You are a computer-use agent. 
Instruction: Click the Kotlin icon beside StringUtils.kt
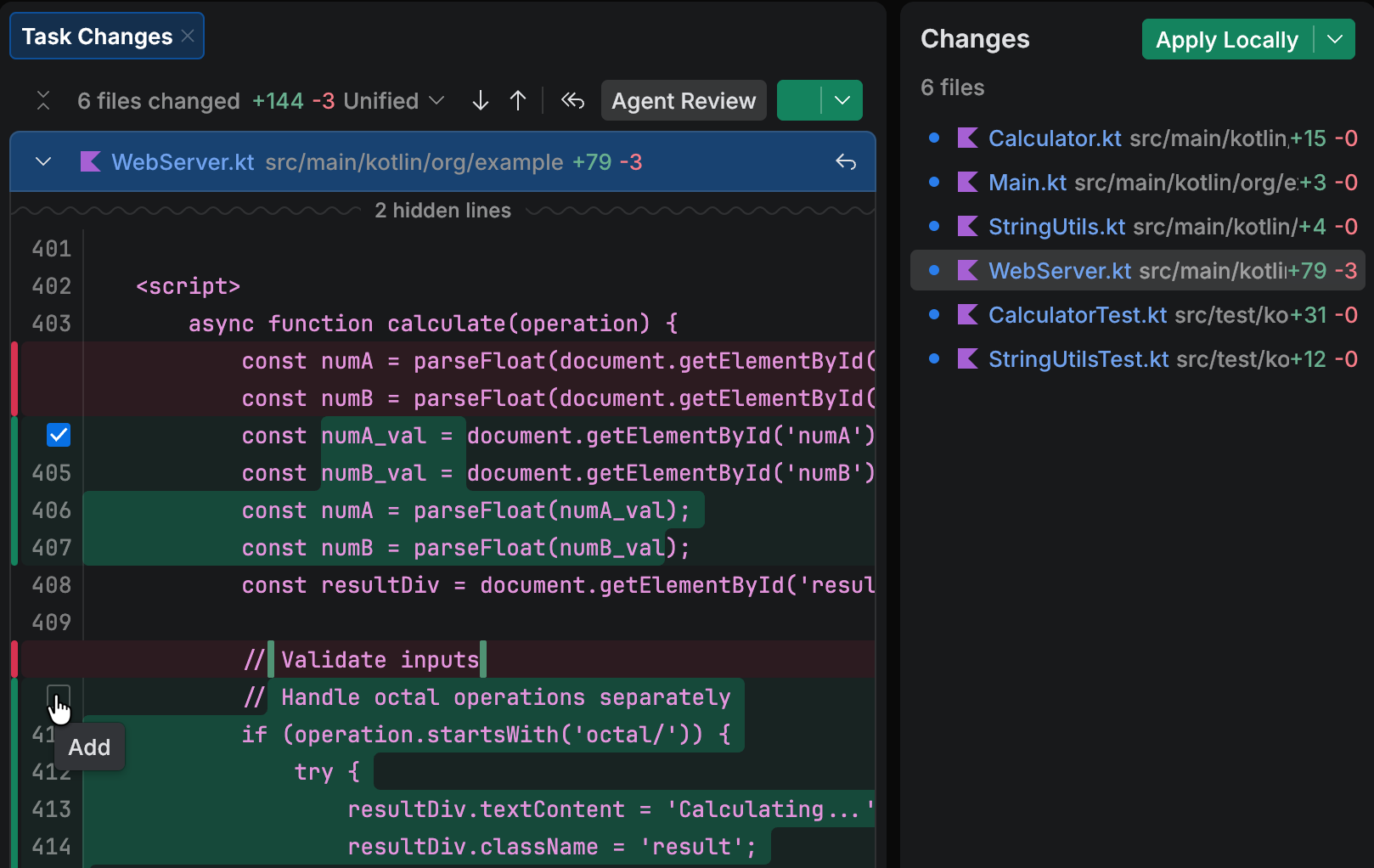pos(967,227)
